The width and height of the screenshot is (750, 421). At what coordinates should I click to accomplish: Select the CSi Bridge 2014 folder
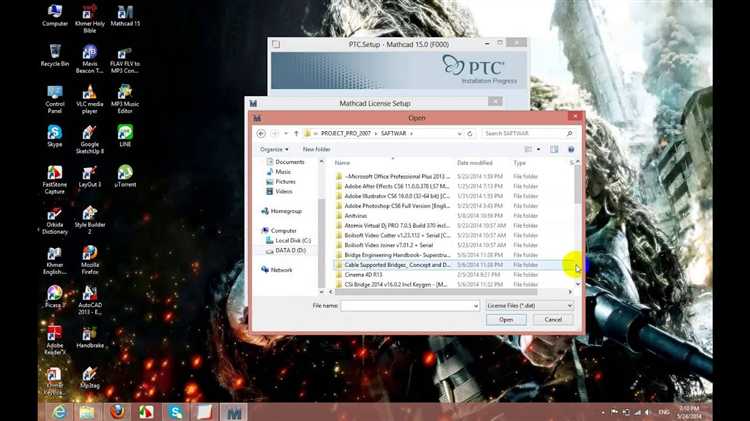(x=396, y=284)
